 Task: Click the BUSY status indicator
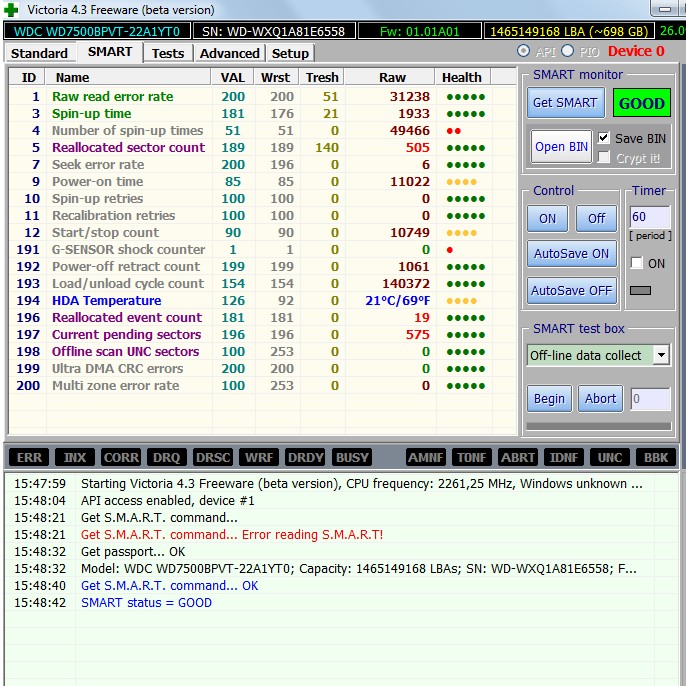click(x=352, y=457)
